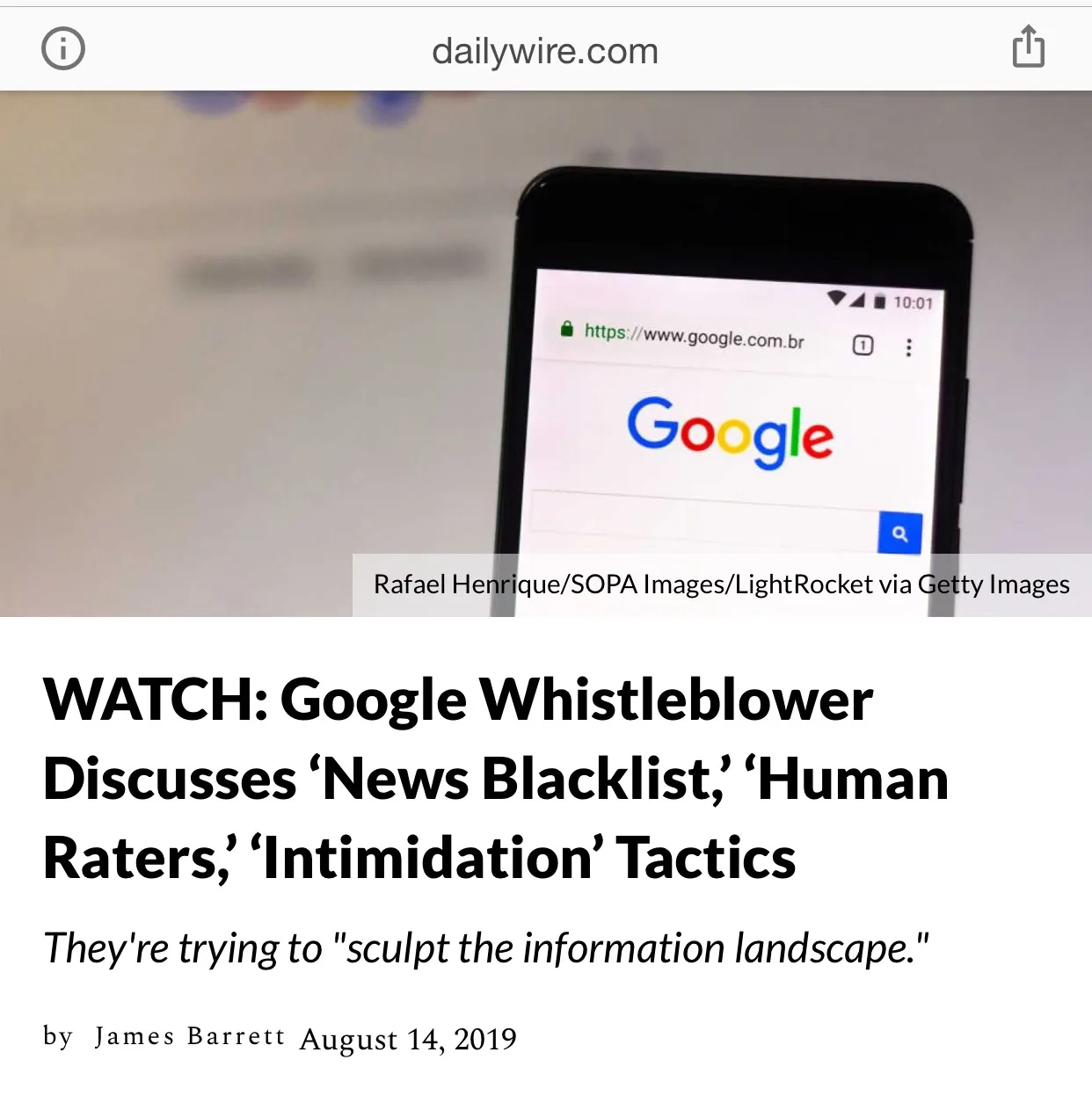
Task: Open the Google Whistleblower headline
Action: (x=496, y=779)
